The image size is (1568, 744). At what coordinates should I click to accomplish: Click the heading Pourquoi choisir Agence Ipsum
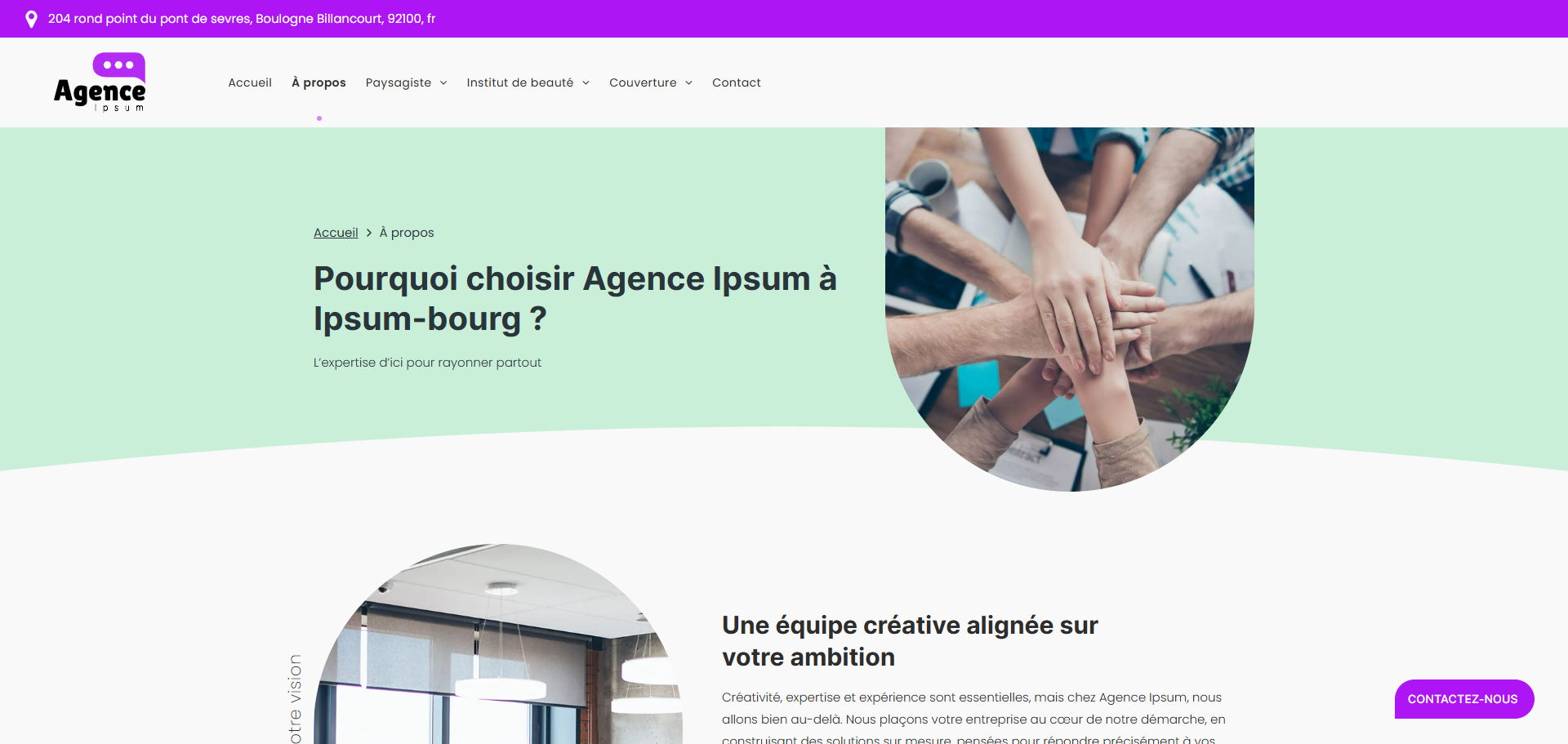coord(575,298)
